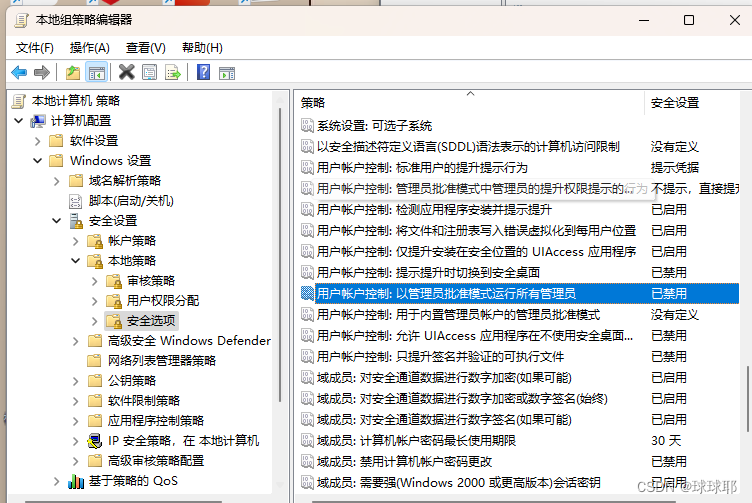The height and width of the screenshot is (503, 752).
Task: Expand the 域名解析策略 tree node
Action: coord(57,181)
